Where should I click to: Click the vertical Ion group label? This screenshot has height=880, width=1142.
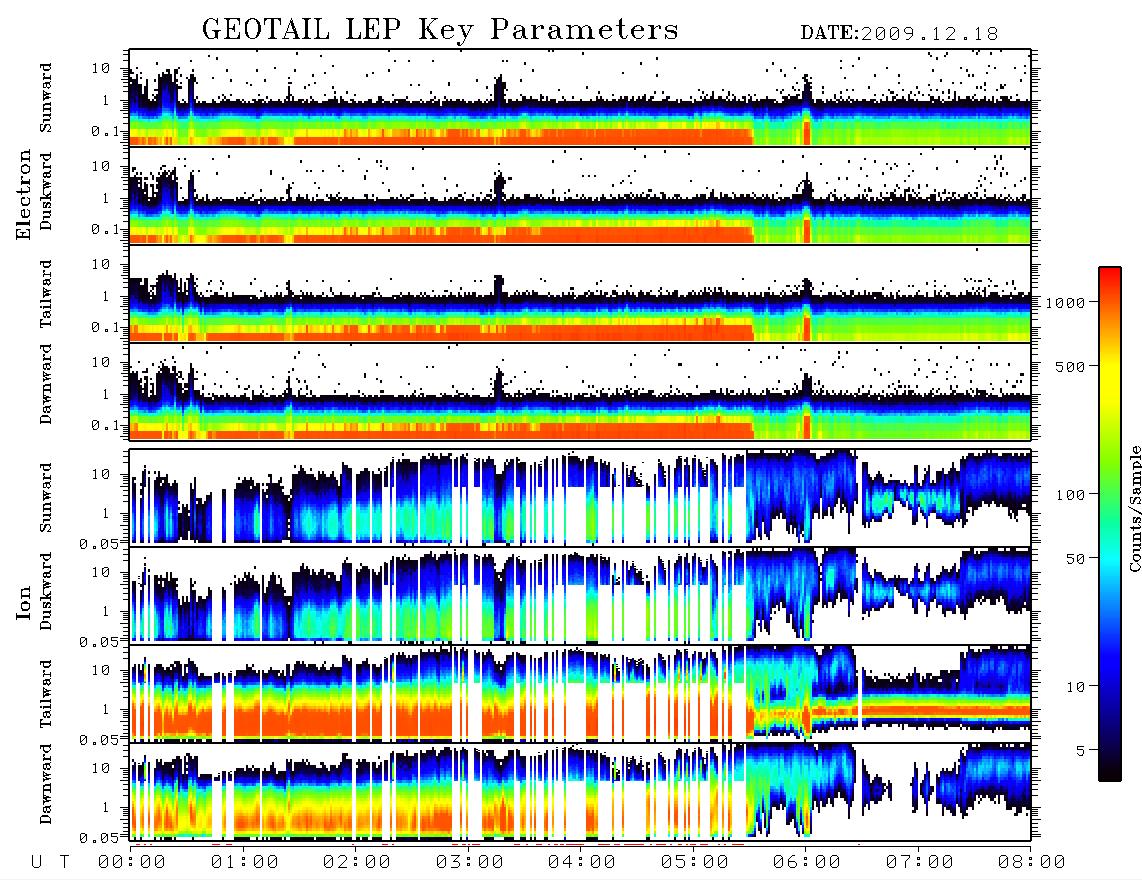point(23,602)
